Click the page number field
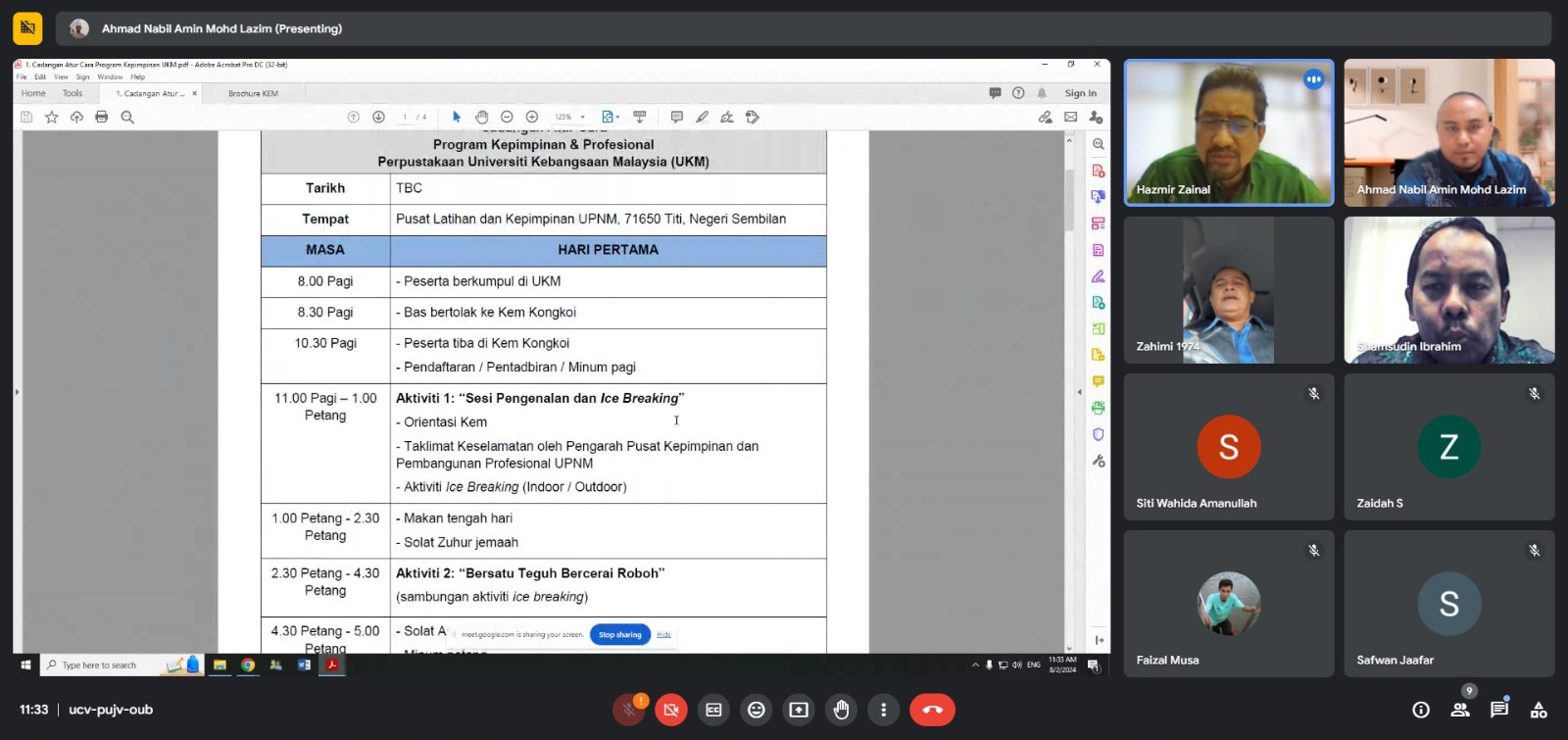The height and width of the screenshot is (740, 1568). [405, 117]
